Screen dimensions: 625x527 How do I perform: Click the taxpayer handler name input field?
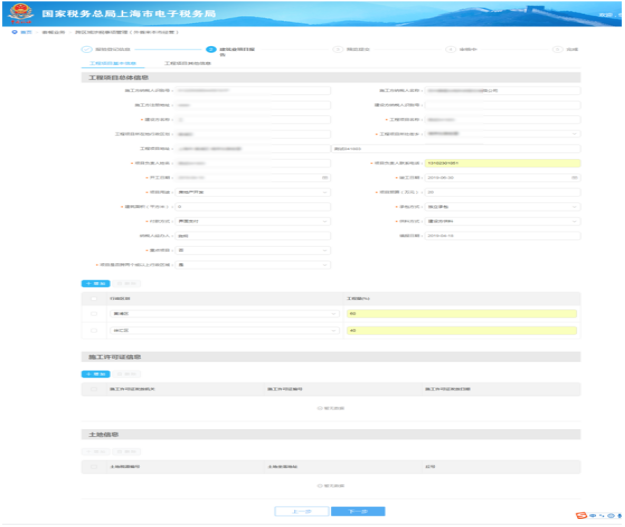[253, 236]
